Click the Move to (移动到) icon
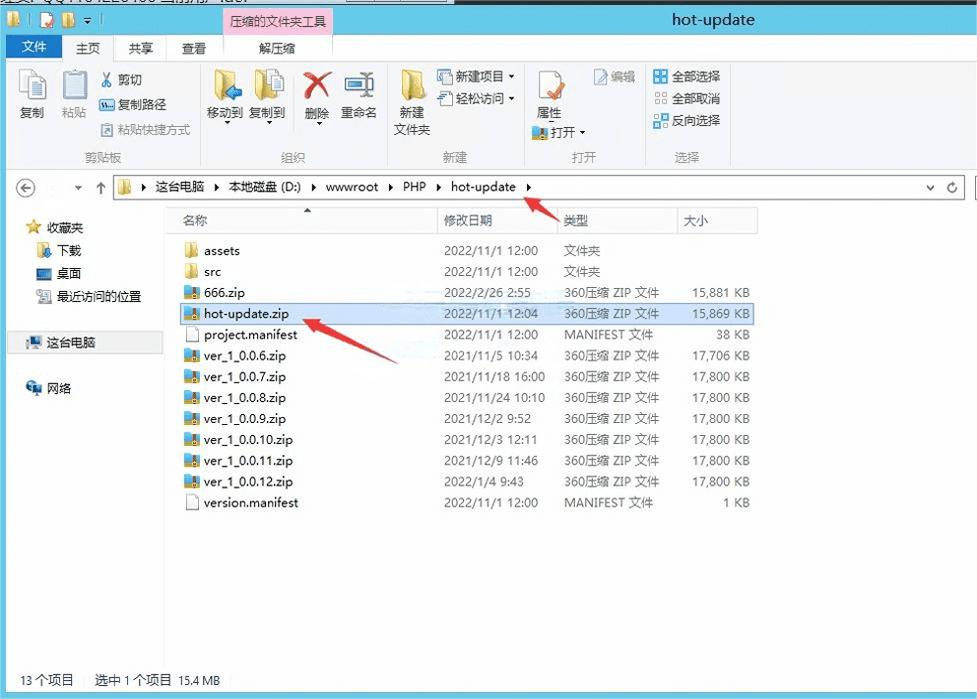Image resolution: width=977 pixels, height=699 pixels. 226,85
